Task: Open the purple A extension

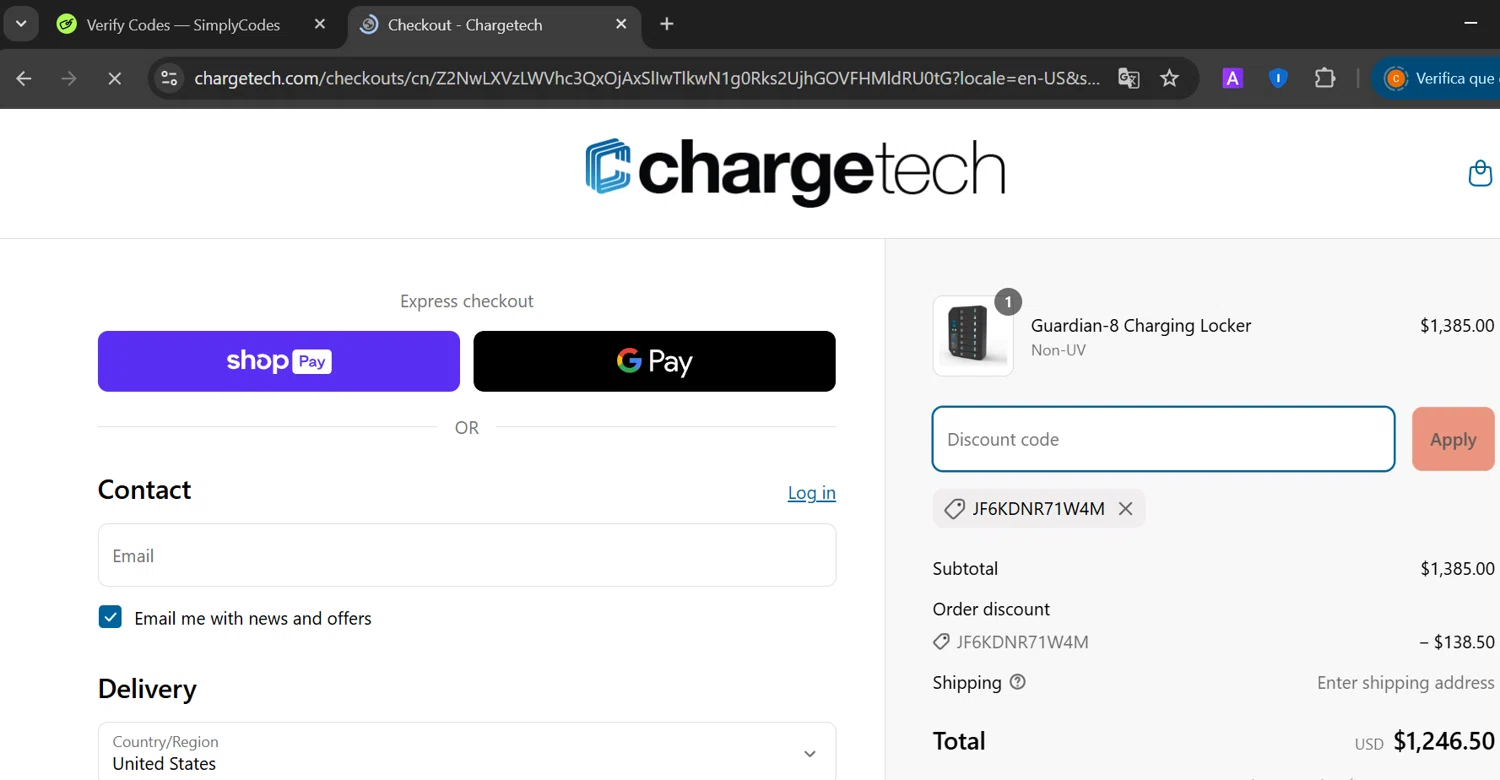Action: click(1232, 78)
